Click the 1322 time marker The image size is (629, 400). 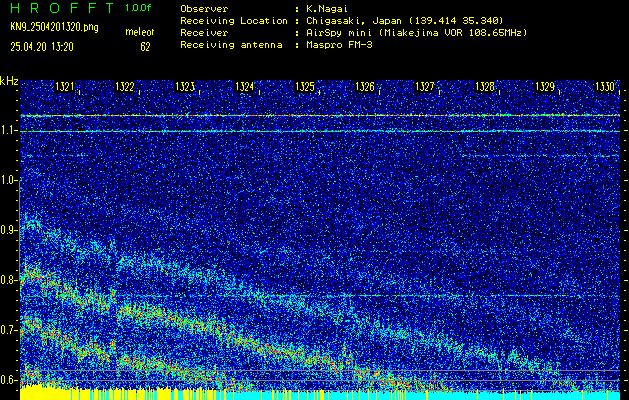point(125,87)
